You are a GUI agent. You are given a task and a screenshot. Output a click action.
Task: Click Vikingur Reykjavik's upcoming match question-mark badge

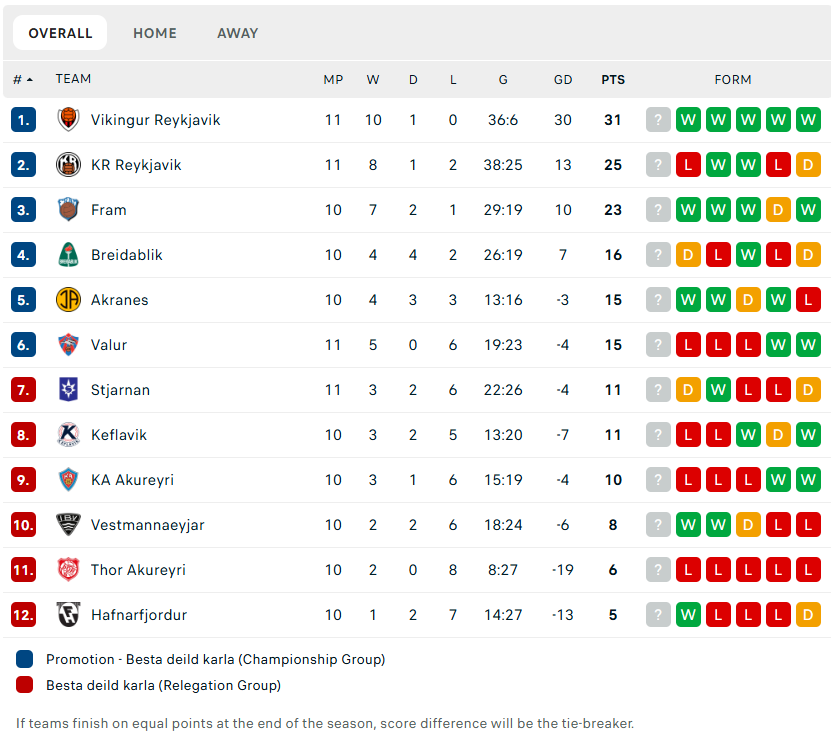pyautogui.click(x=658, y=120)
